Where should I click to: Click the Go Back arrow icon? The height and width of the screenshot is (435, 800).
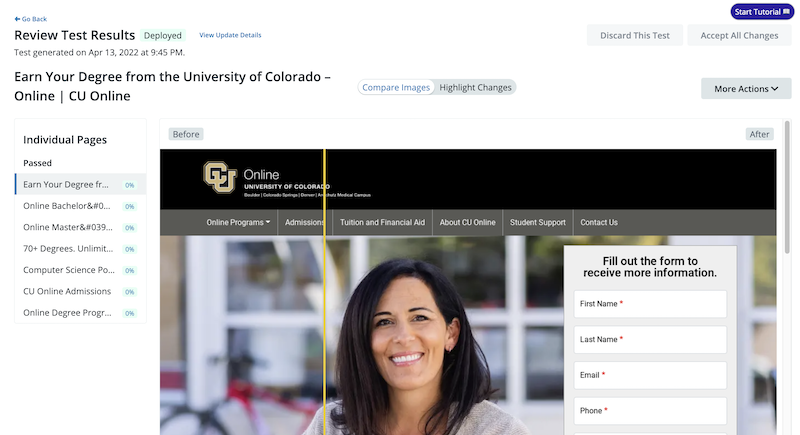(17, 19)
